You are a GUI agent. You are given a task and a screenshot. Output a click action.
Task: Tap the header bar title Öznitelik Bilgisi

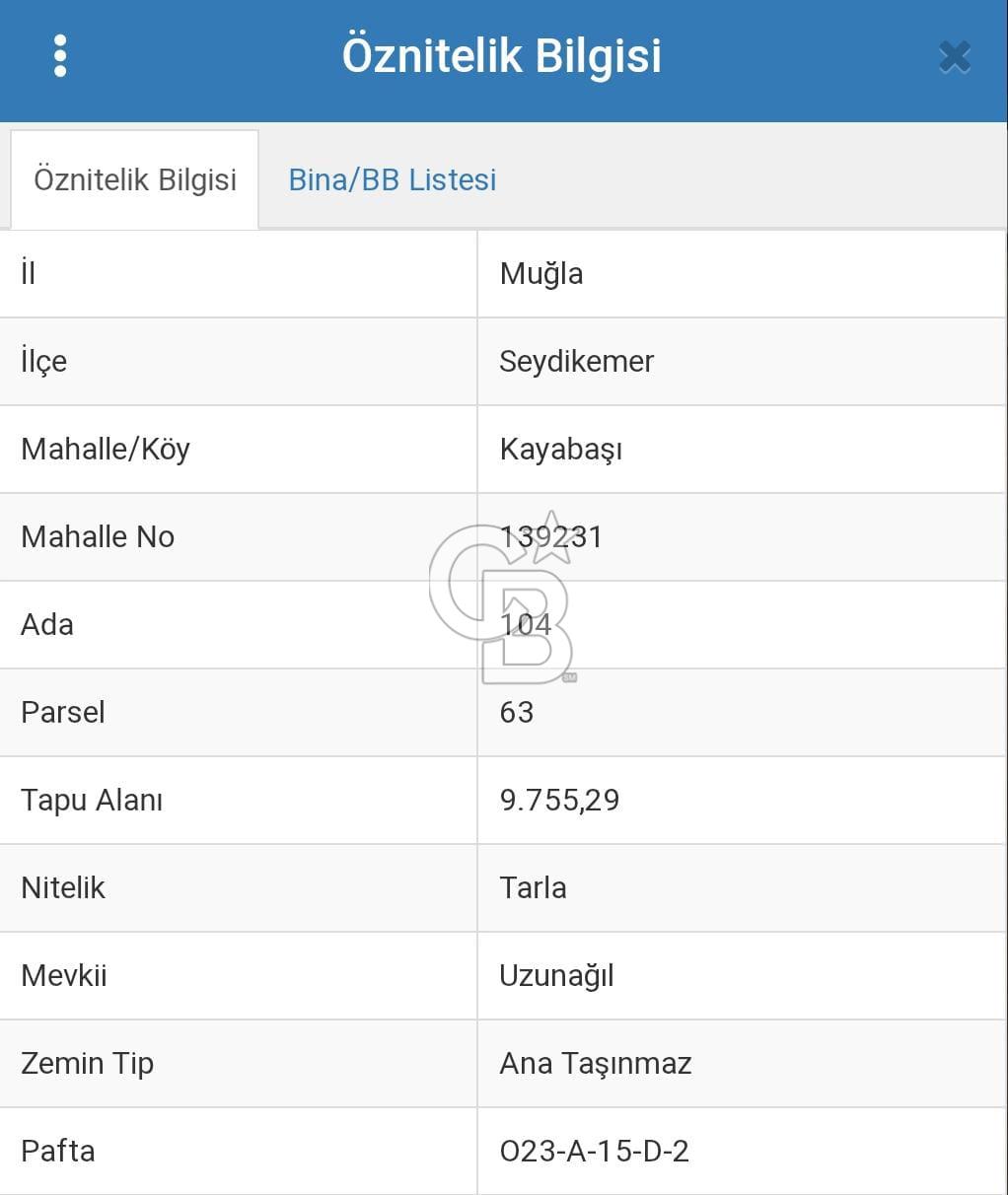tap(504, 56)
